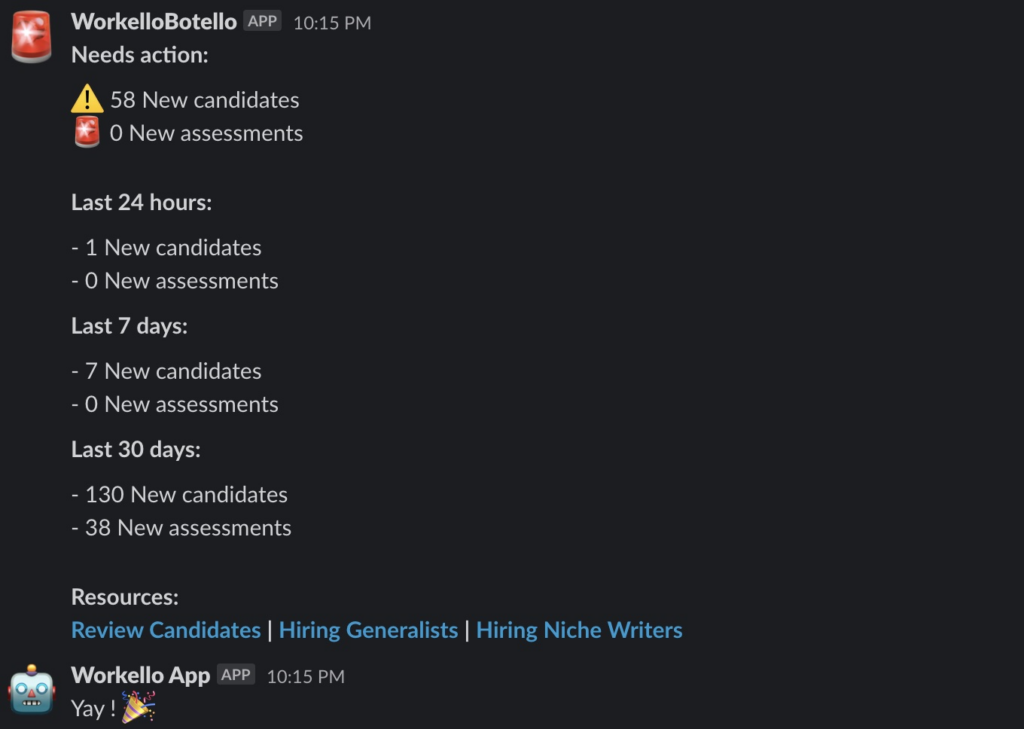Click the Last 7 days heading

click(x=129, y=325)
